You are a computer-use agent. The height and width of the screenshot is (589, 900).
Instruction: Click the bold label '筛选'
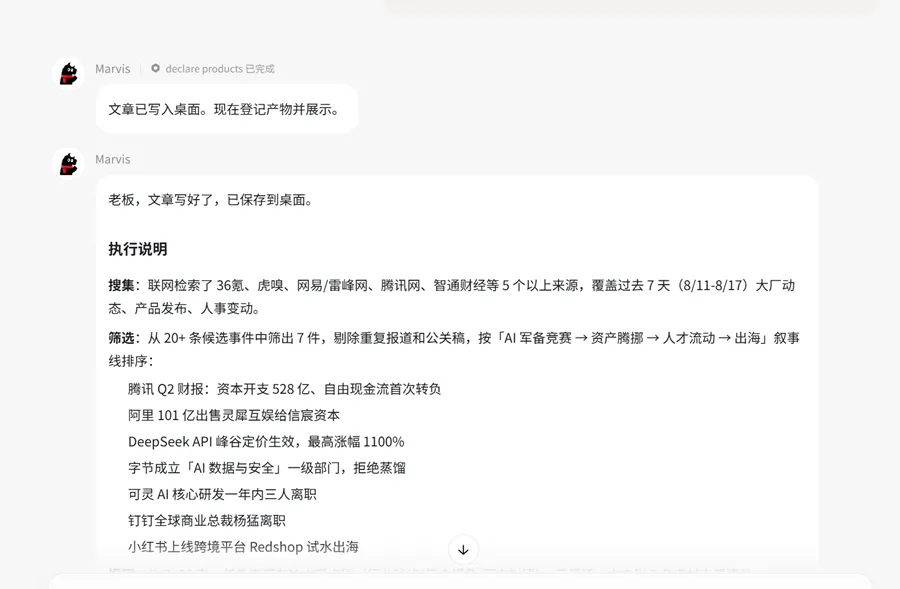click(x=121, y=338)
